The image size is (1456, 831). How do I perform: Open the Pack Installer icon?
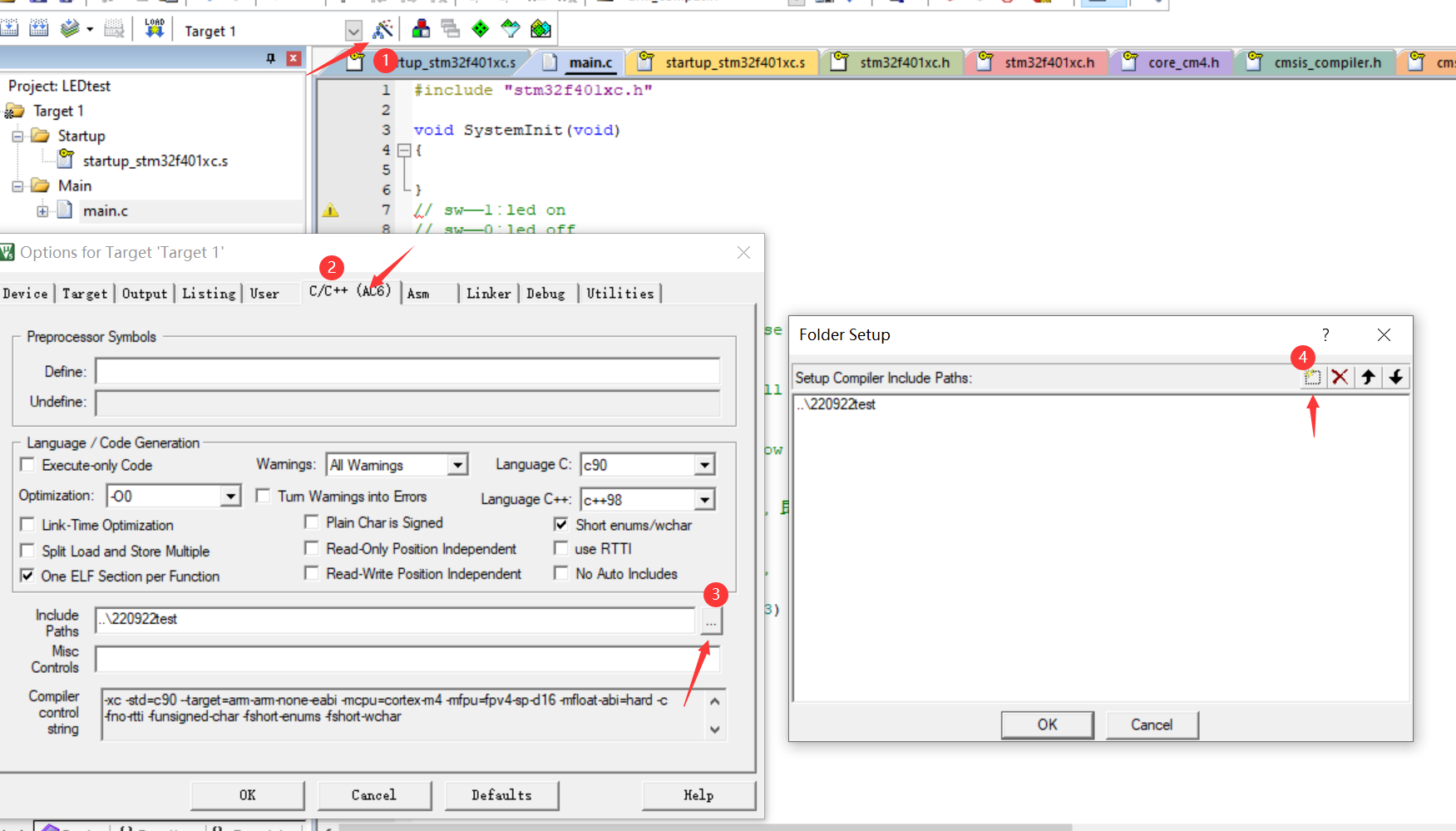point(540,29)
